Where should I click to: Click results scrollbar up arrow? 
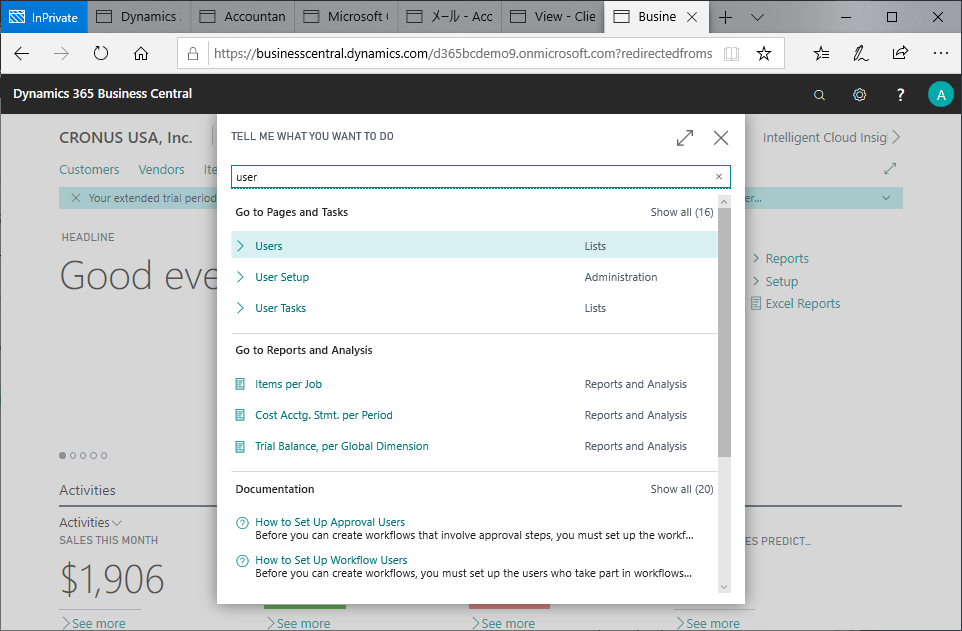724,201
